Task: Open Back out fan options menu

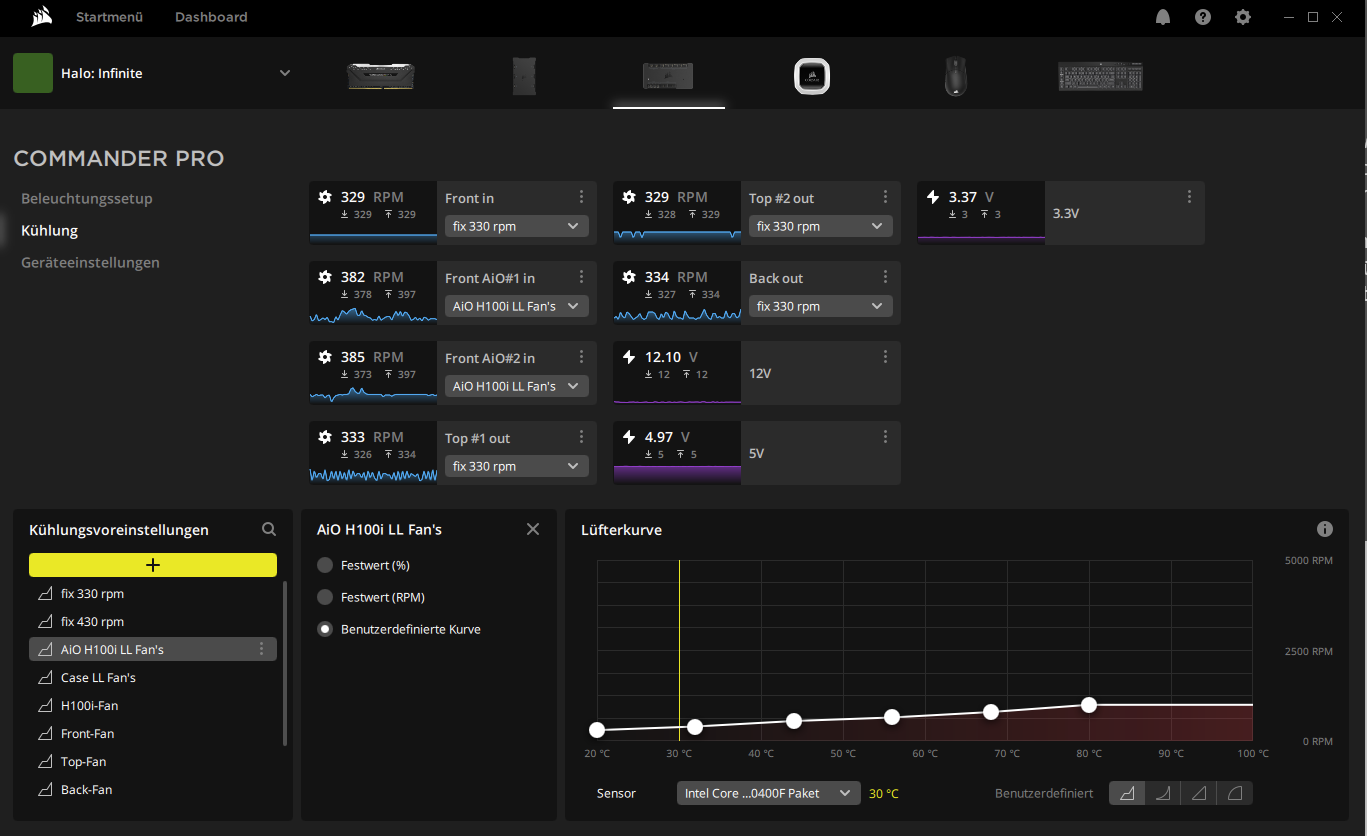Action: 885,277
